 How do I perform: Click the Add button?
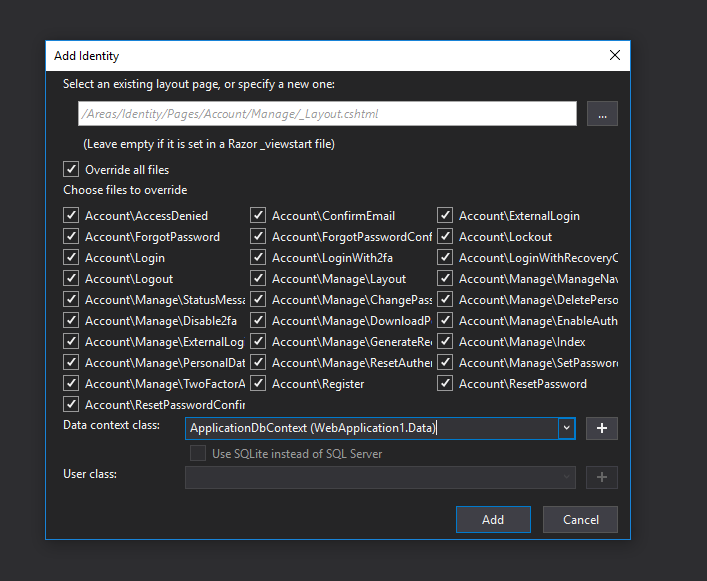pos(493,519)
